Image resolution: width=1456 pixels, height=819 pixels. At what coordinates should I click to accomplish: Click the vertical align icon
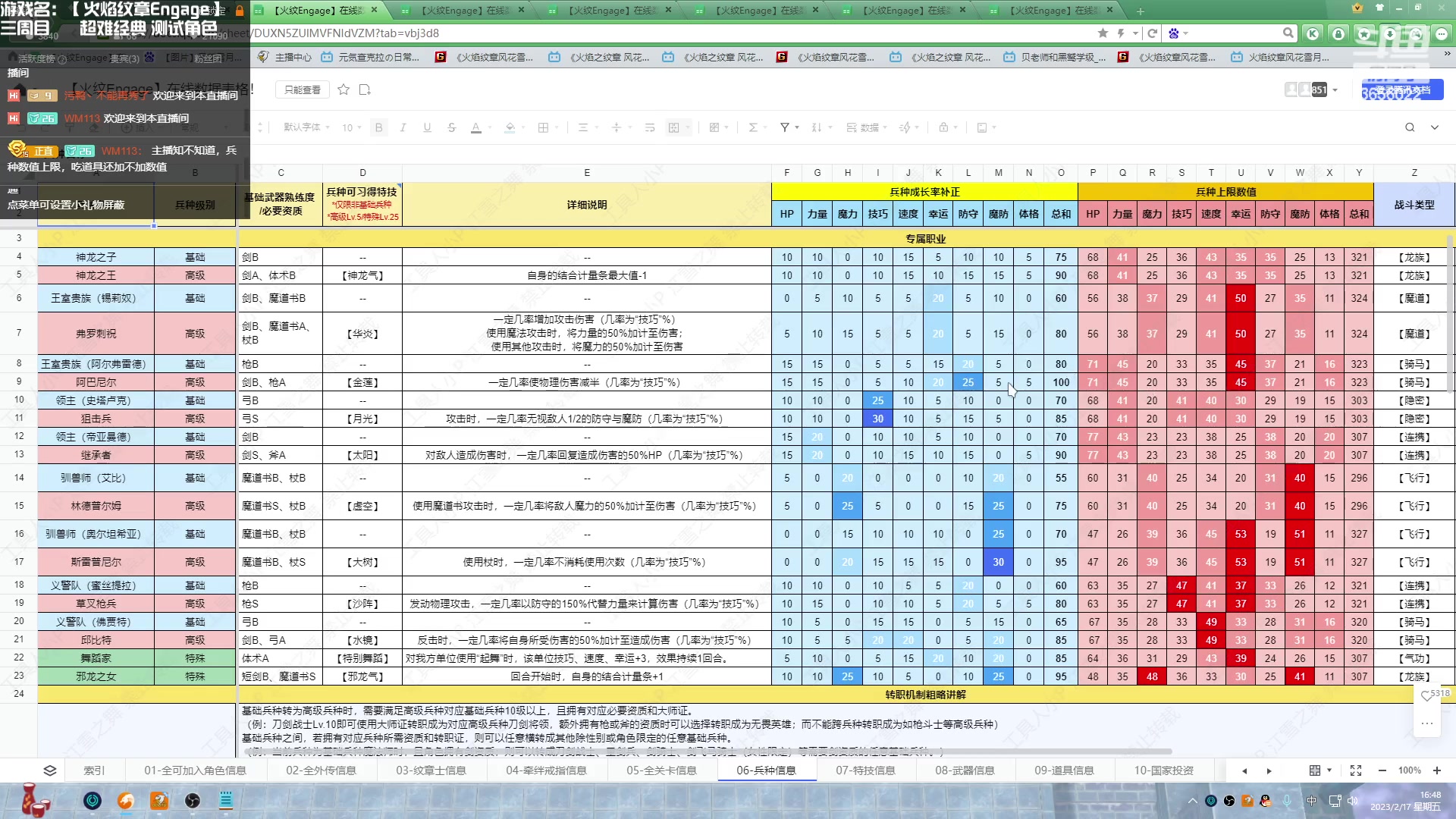click(617, 127)
